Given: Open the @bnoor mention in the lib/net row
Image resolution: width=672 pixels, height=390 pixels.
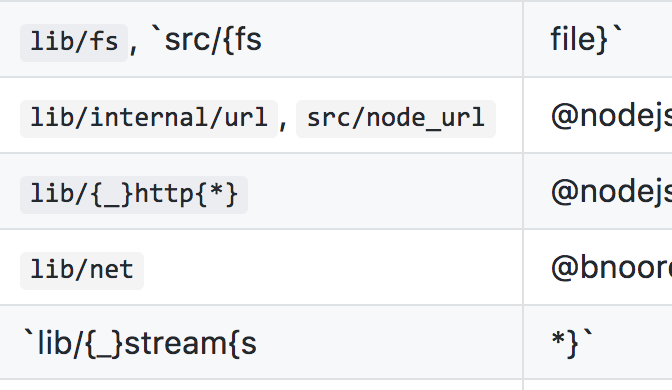Looking at the screenshot, I should [x=612, y=268].
